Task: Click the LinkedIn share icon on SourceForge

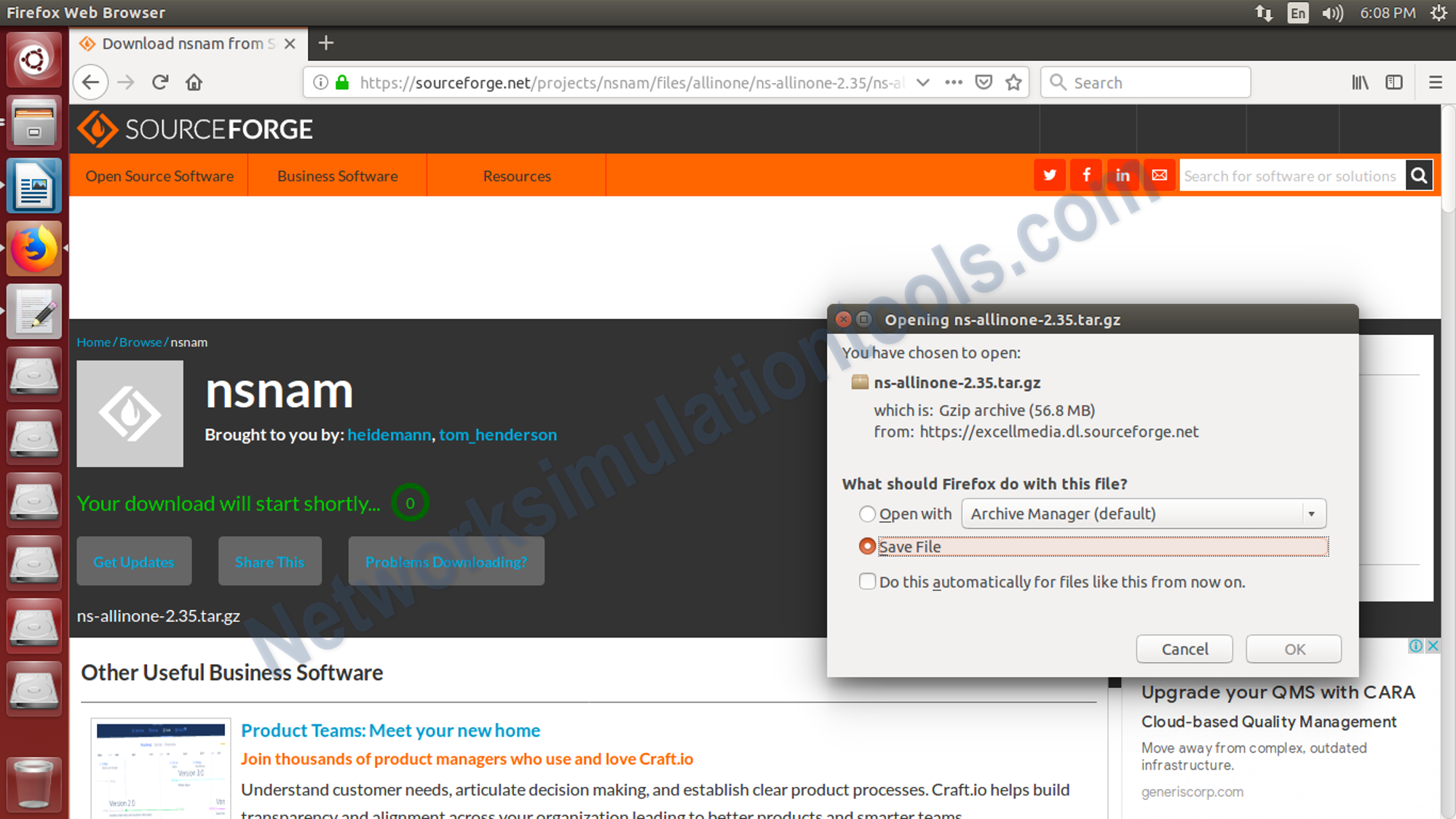Action: click(x=1122, y=176)
